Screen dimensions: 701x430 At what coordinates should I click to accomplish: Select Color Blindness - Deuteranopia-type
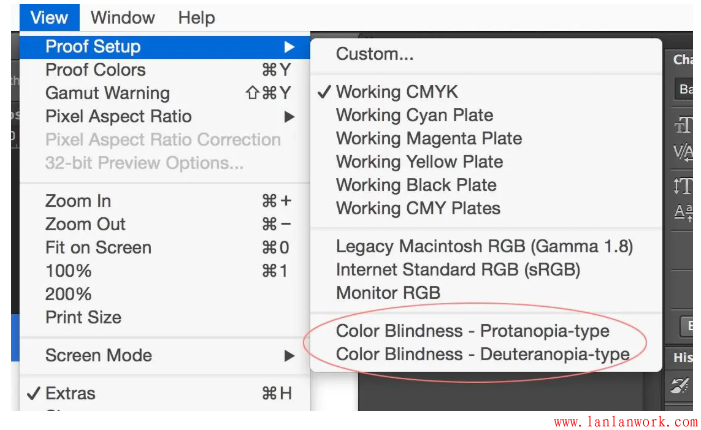tap(482, 354)
